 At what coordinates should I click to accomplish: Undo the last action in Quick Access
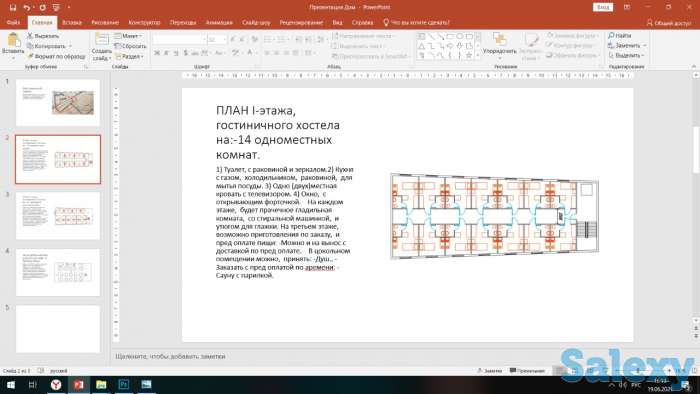click(x=27, y=8)
